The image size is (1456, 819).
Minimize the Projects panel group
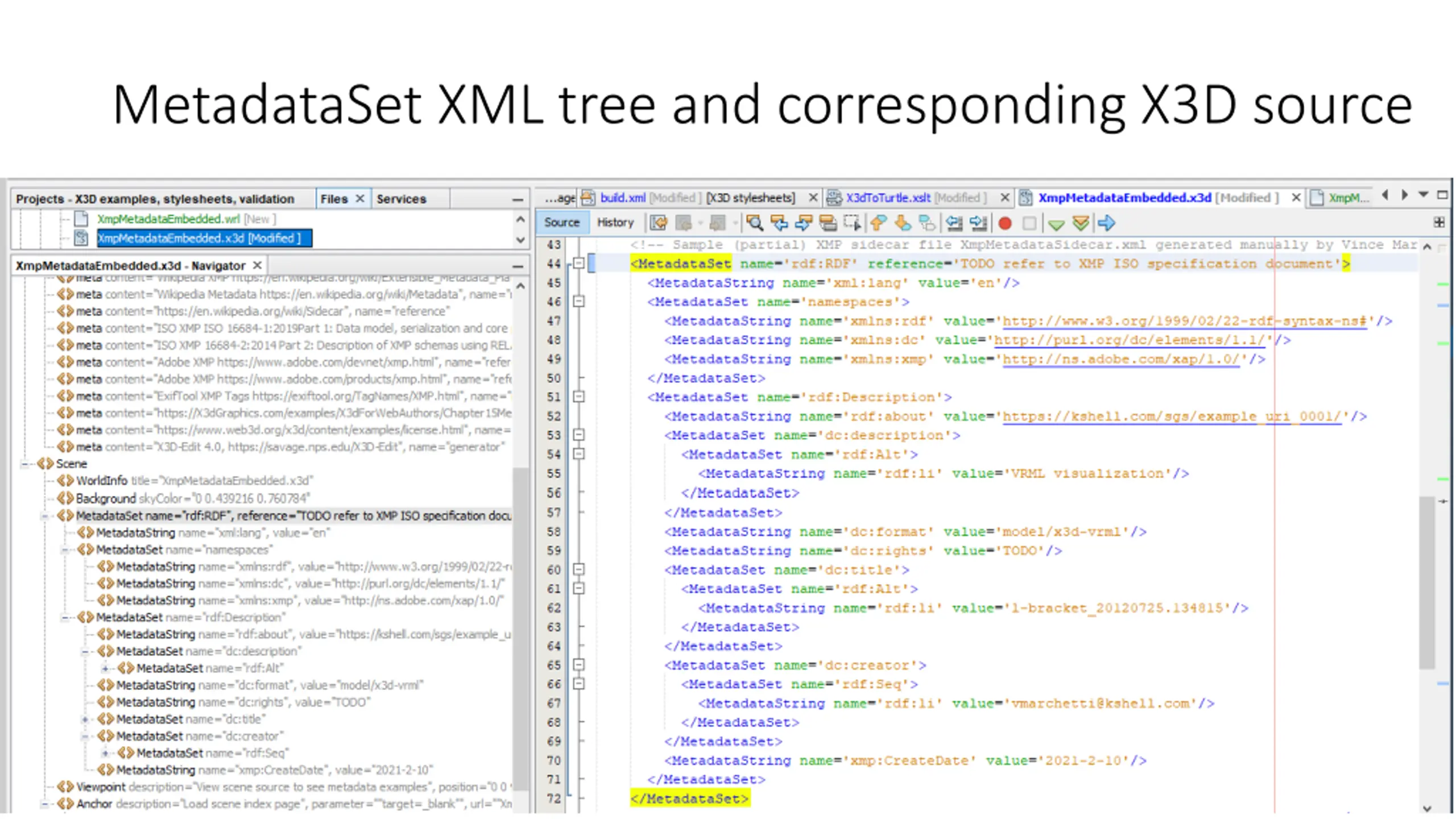pos(517,200)
